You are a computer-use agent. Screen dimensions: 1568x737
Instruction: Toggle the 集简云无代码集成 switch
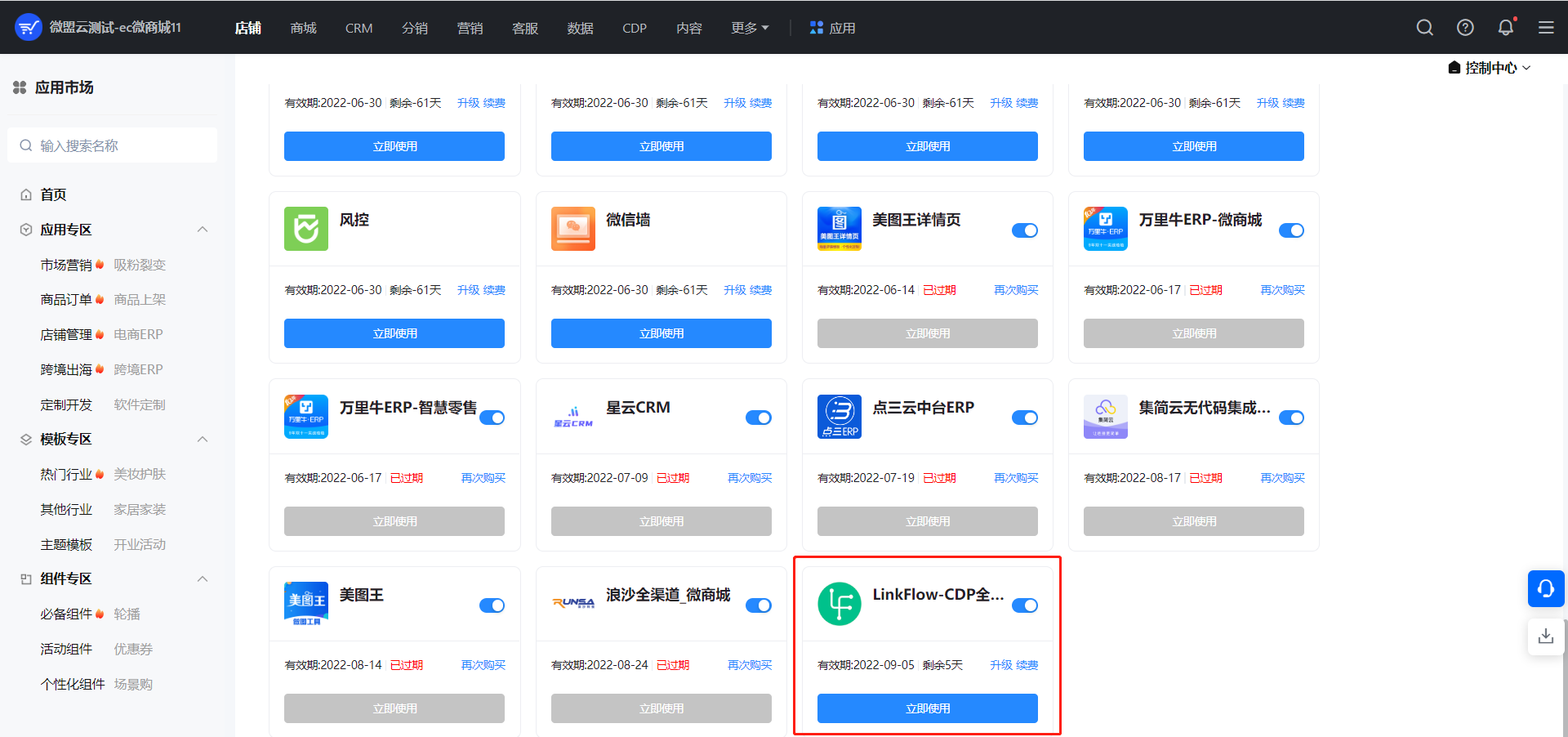pos(1291,418)
